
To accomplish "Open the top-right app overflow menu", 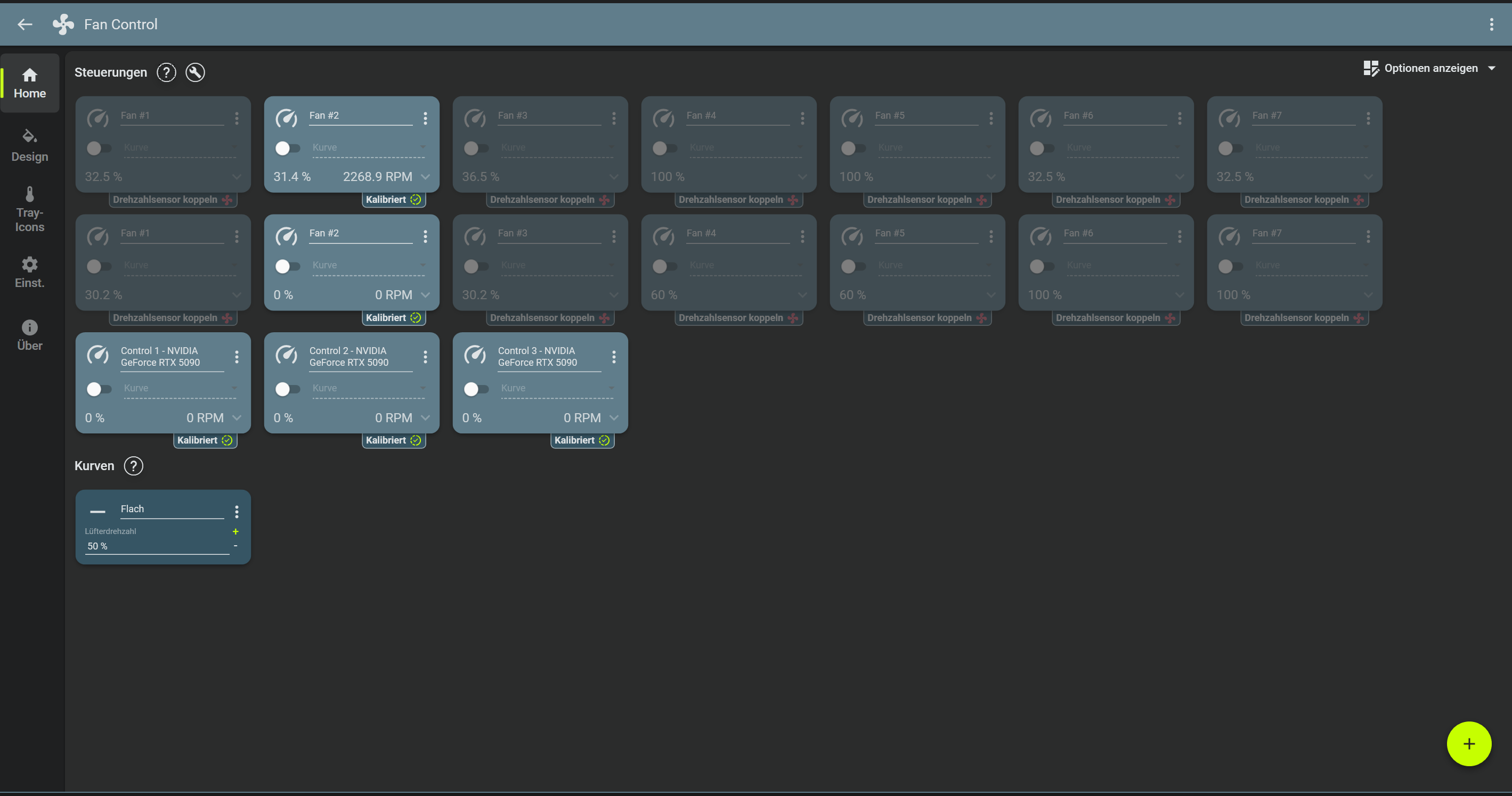I will coord(1491,24).
